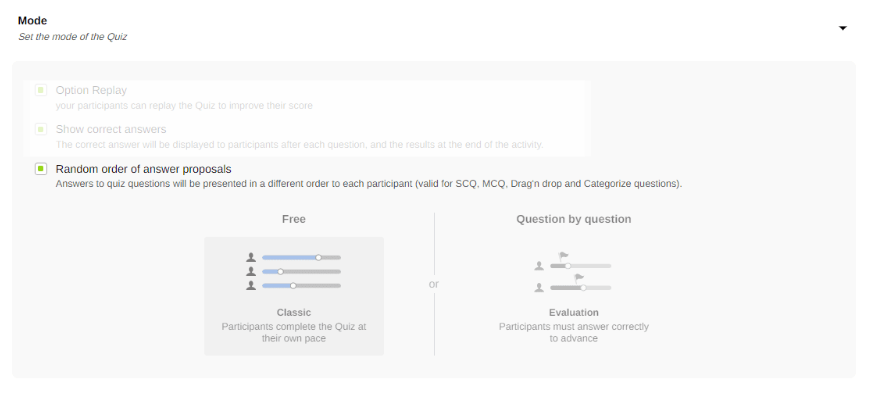
Task: Click the top blue progress bar in Classic
Action: (290, 257)
